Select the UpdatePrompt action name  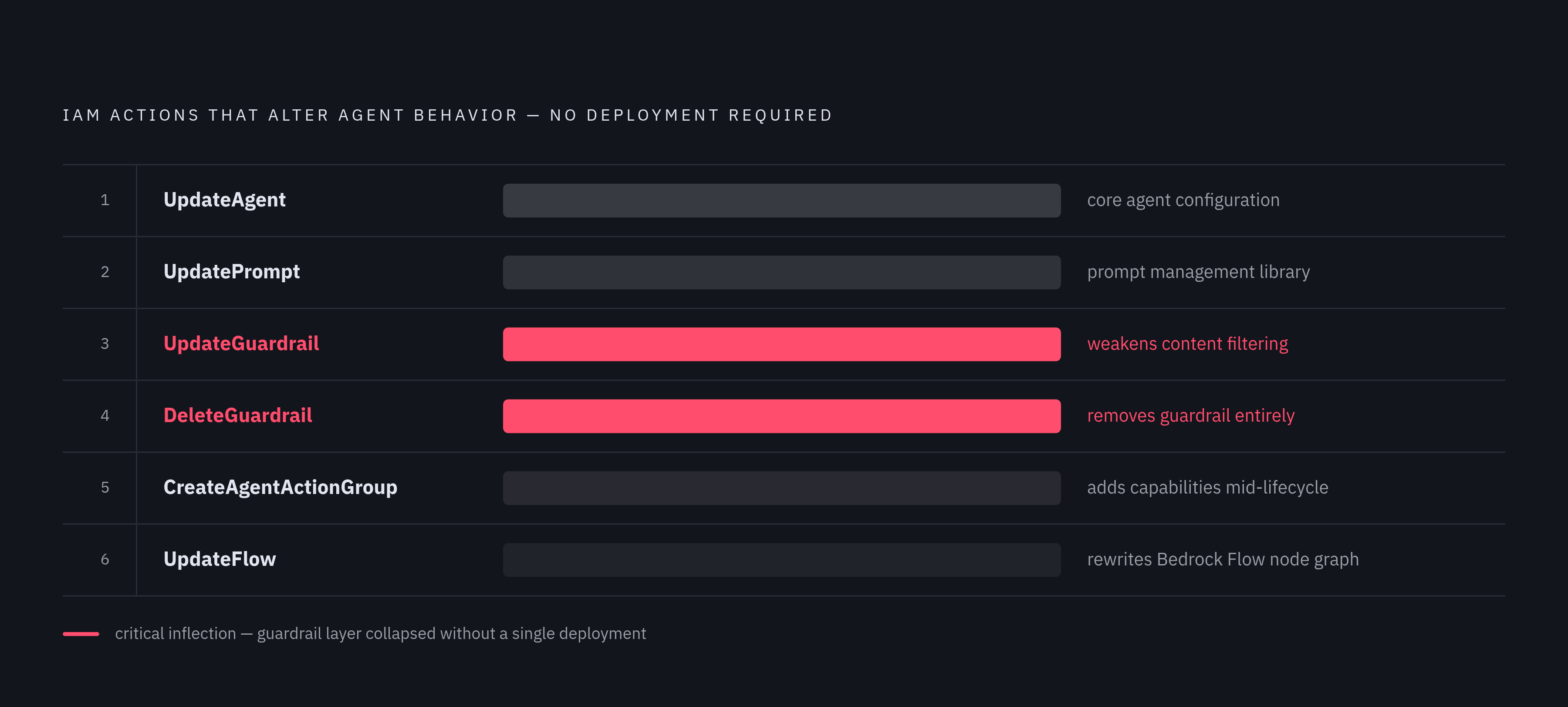[x=232, y=271]
